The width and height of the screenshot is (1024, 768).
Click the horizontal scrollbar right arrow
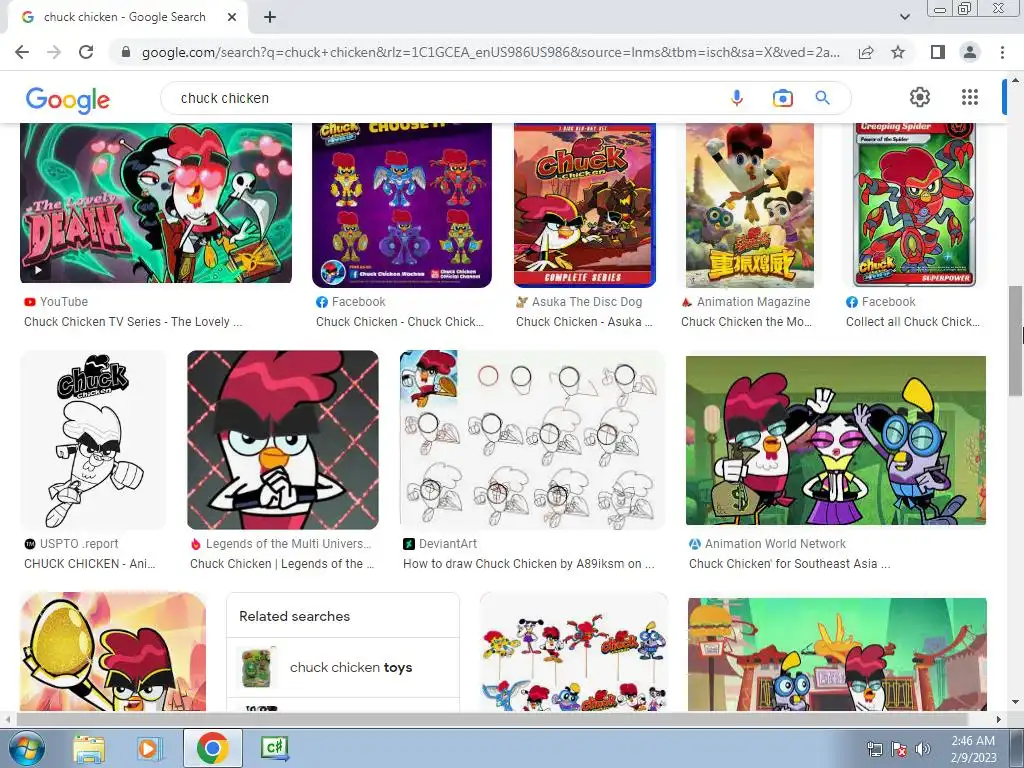coord(999,719)
